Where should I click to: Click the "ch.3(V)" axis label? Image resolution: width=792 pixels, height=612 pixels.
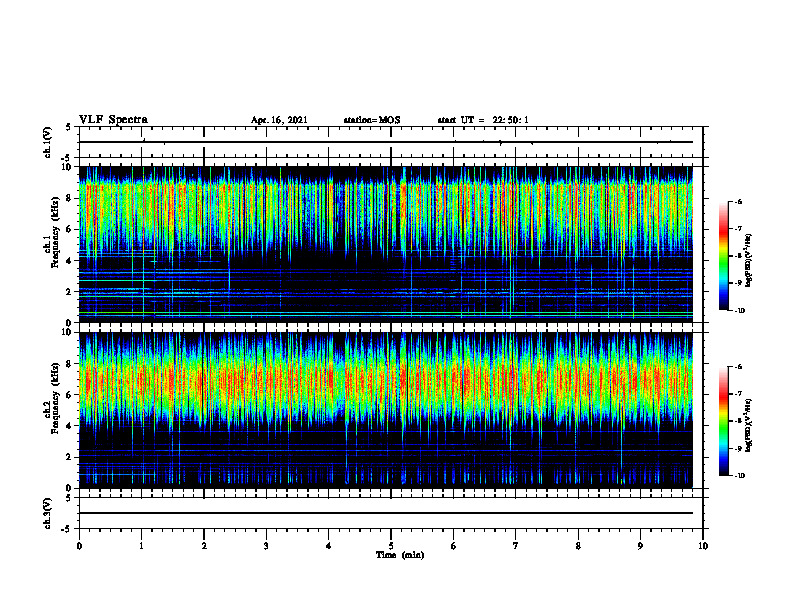point(48,513)
